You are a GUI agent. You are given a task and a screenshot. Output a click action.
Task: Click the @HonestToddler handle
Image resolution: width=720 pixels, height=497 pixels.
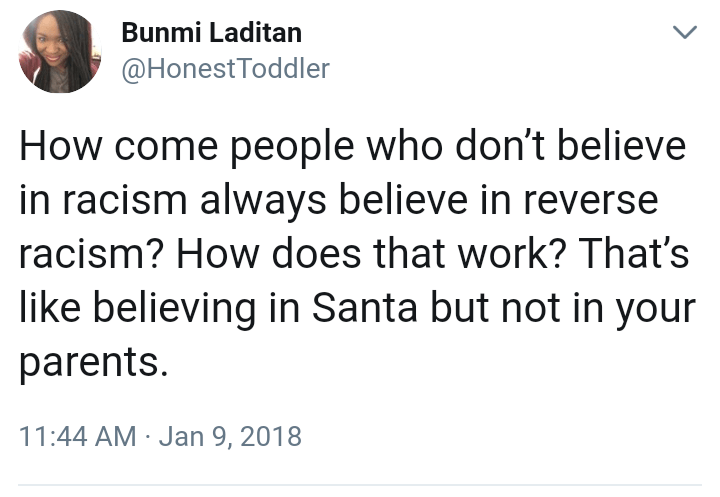(x=225, y=68)
